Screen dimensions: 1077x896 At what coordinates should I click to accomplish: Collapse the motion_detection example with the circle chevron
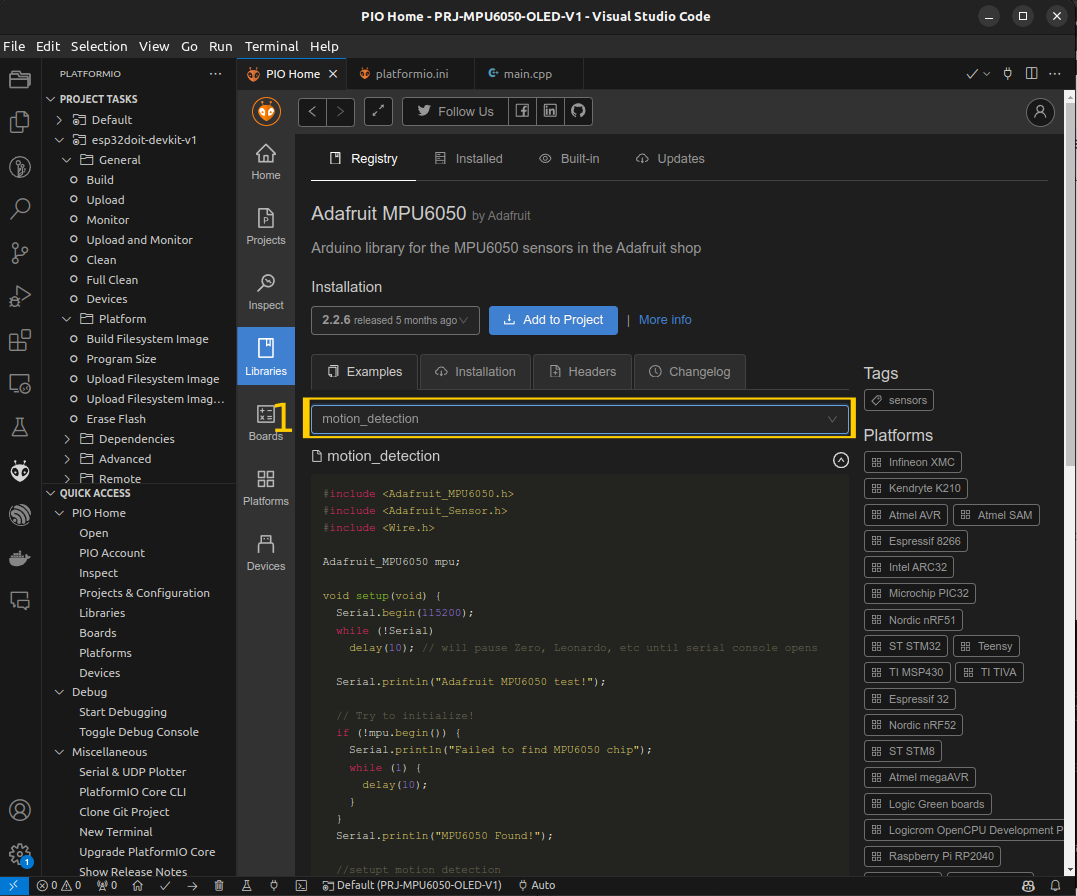(x=841, y=460)
